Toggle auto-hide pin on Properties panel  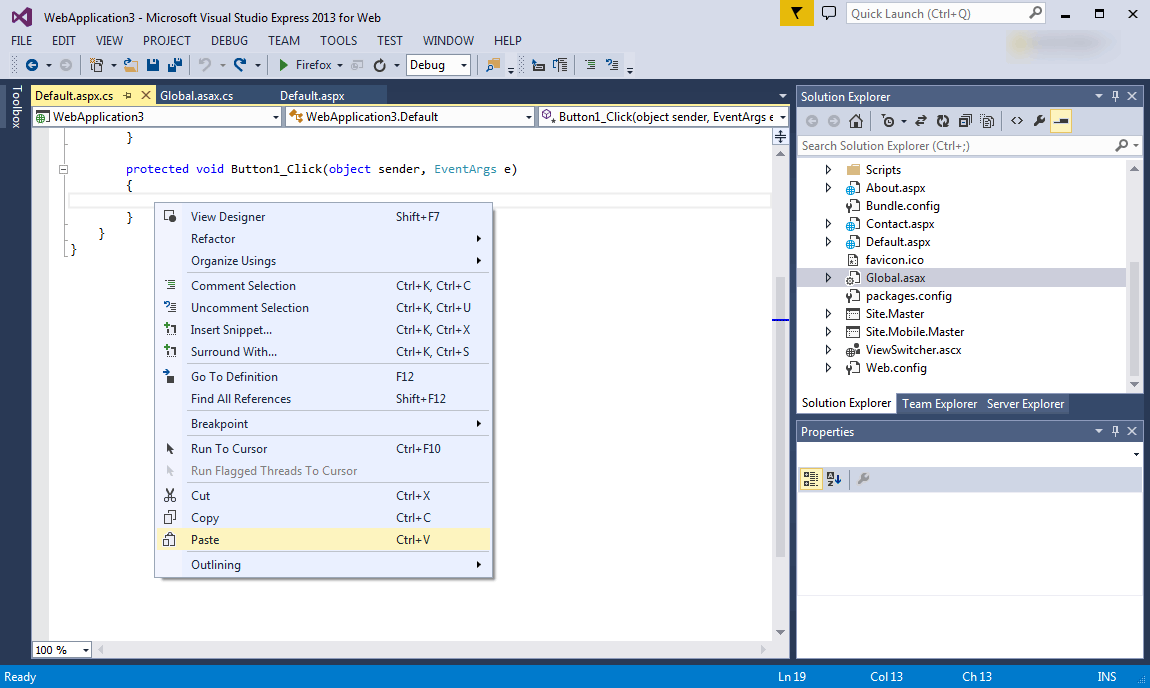(x=1116, y=431)
